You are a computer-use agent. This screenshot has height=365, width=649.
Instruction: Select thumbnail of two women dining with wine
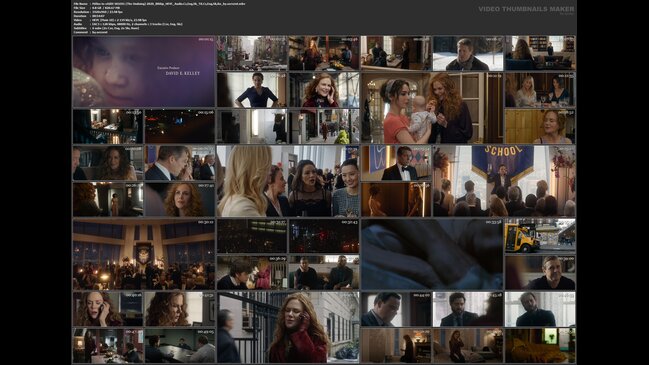540,90
